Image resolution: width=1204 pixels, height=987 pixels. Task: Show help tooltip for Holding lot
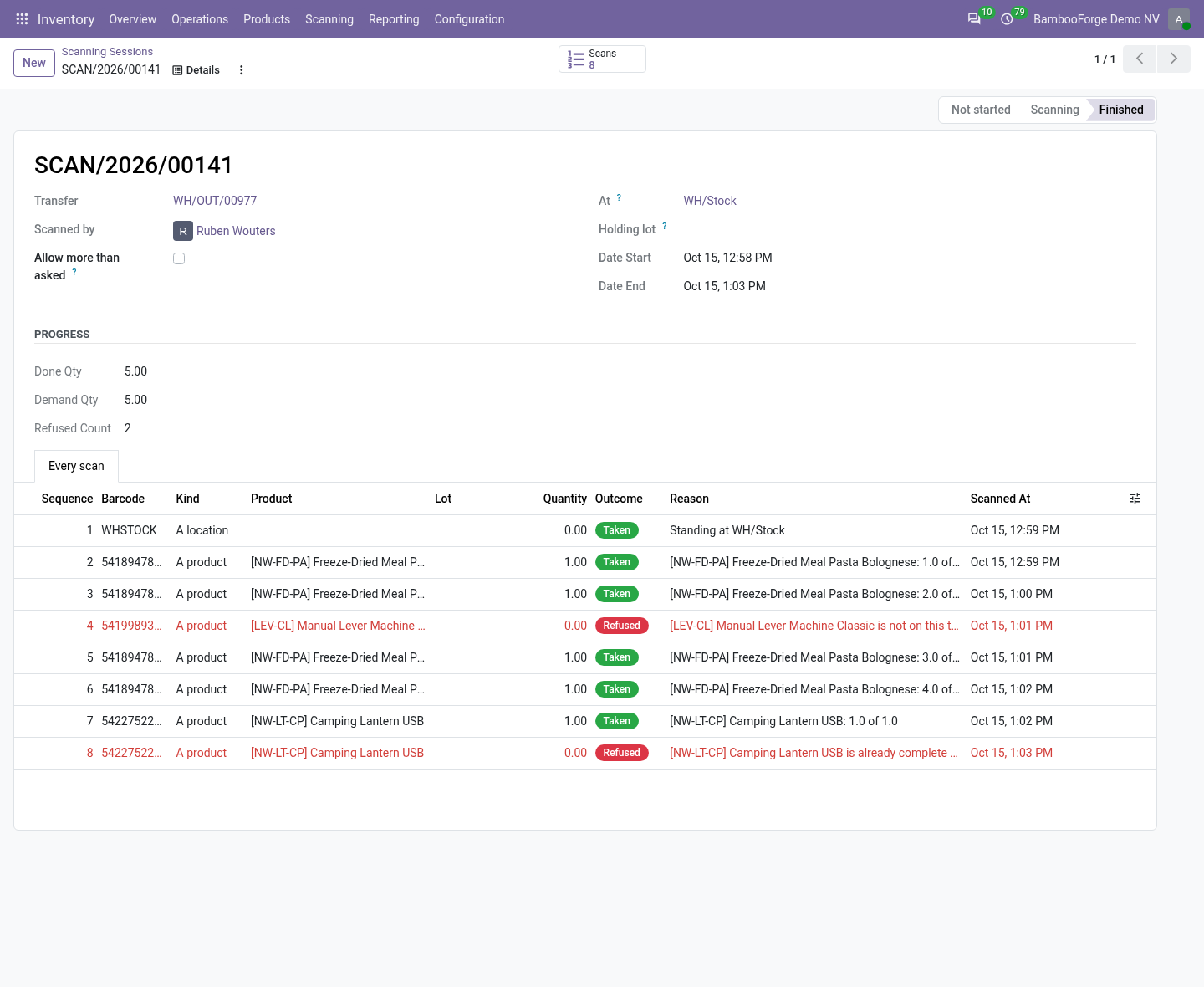(665, 226)
